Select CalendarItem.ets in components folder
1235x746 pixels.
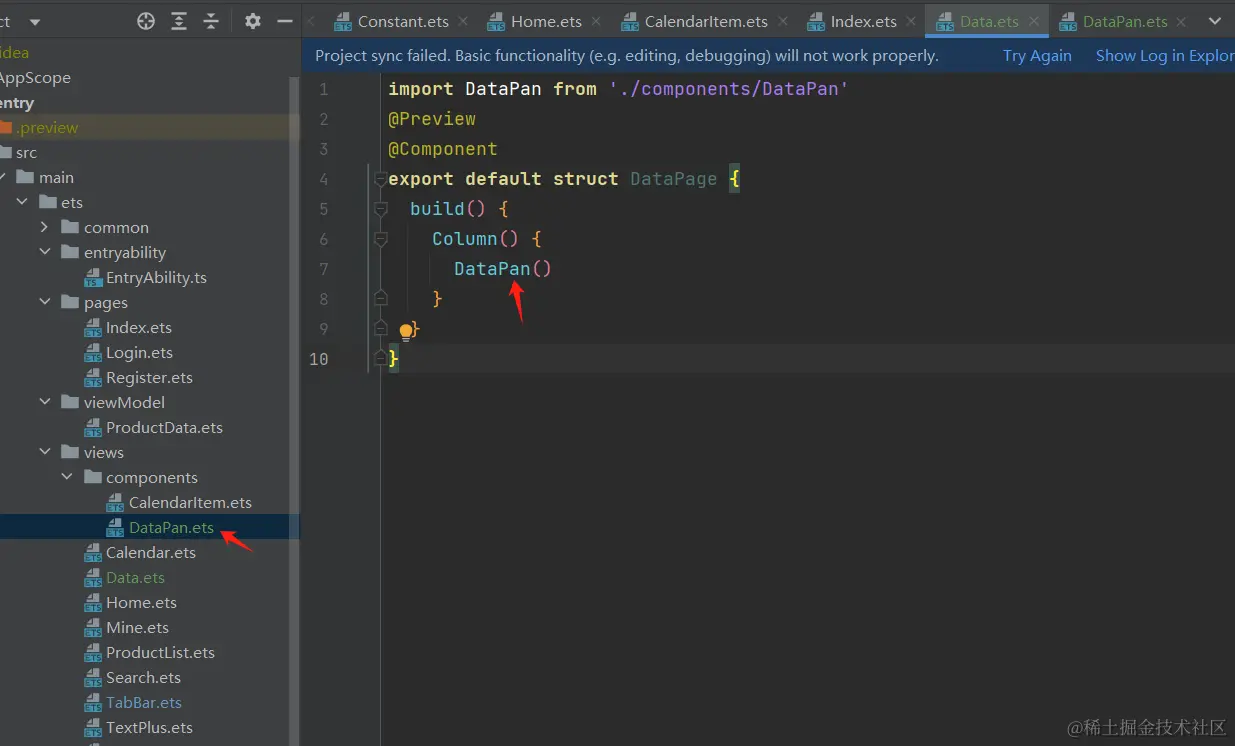190,502
